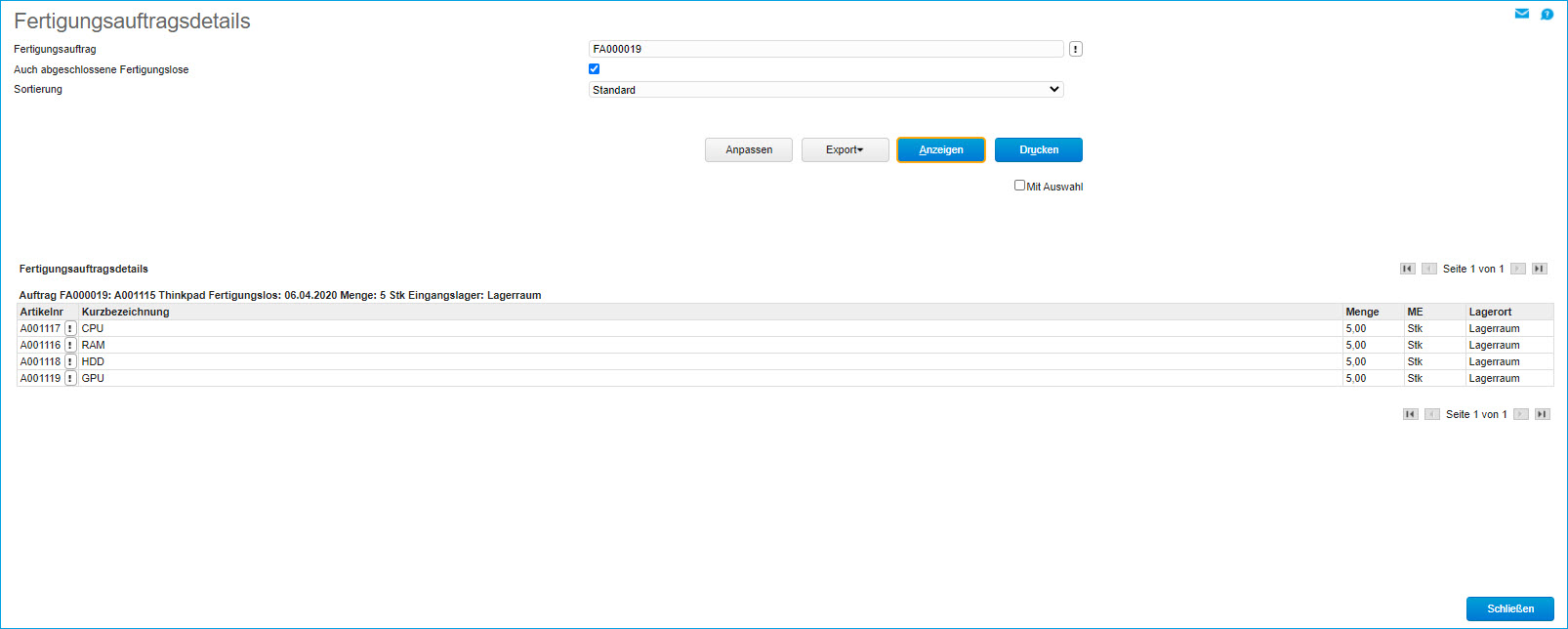
Task: Select the Lagerort cell in the CPU row
Action: coord(1494,329)
